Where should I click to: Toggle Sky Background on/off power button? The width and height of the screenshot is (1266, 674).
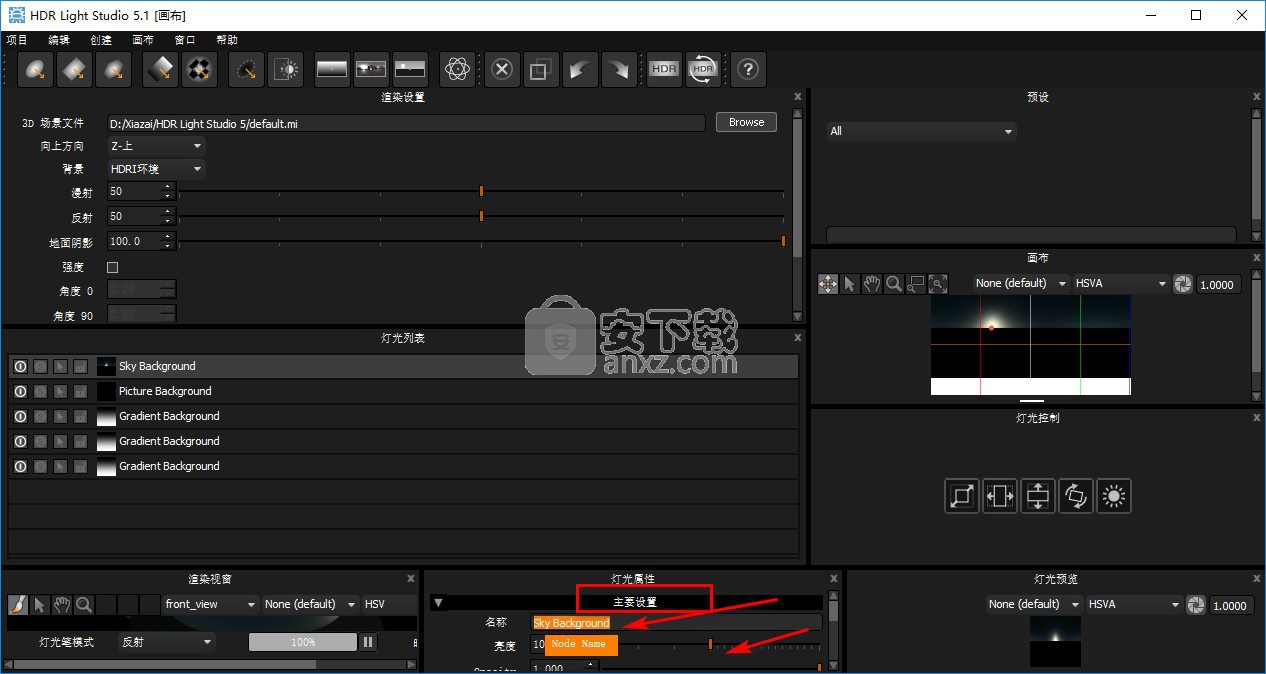tap(20, 366)
